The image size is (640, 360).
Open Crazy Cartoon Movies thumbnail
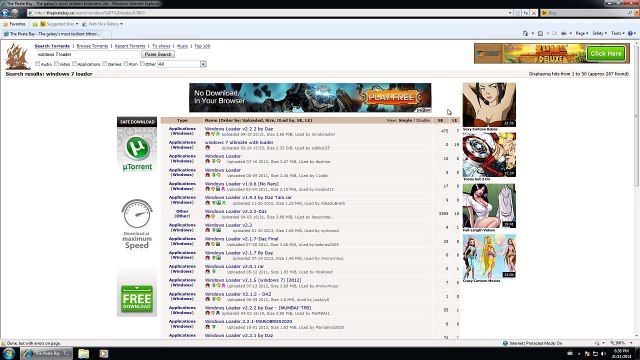489,256
